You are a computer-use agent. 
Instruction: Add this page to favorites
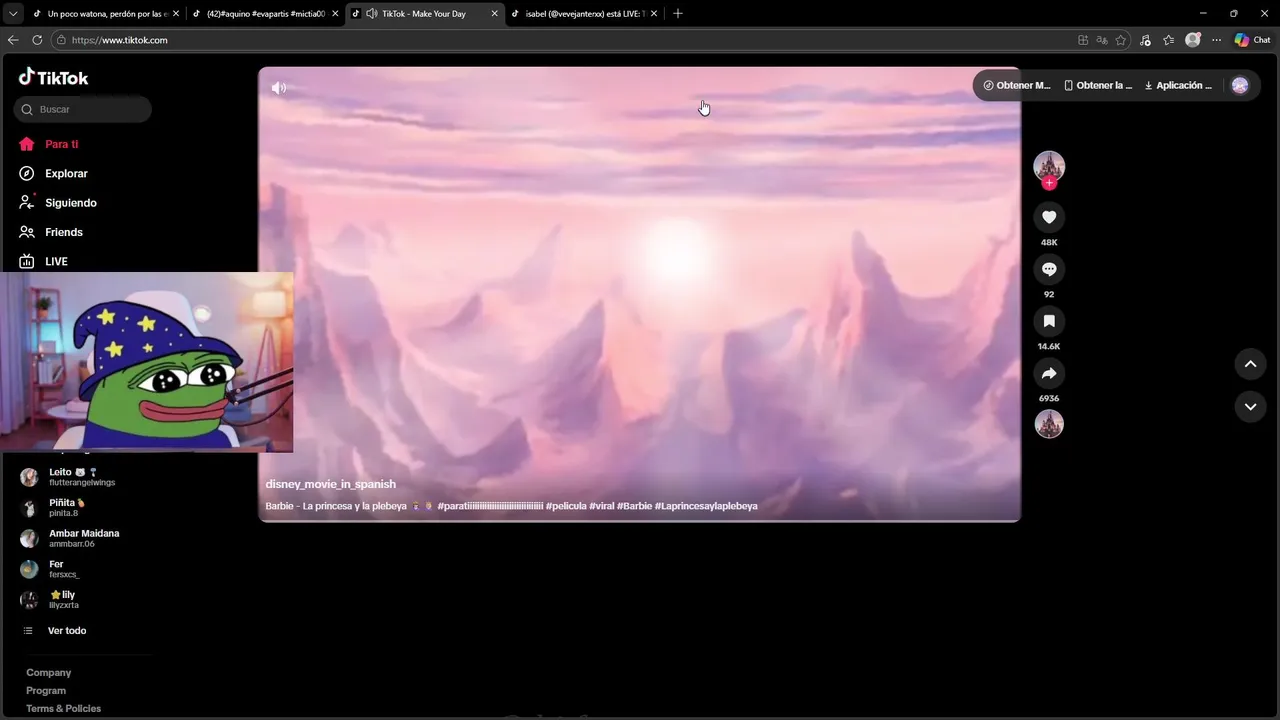click(1121, 40)
